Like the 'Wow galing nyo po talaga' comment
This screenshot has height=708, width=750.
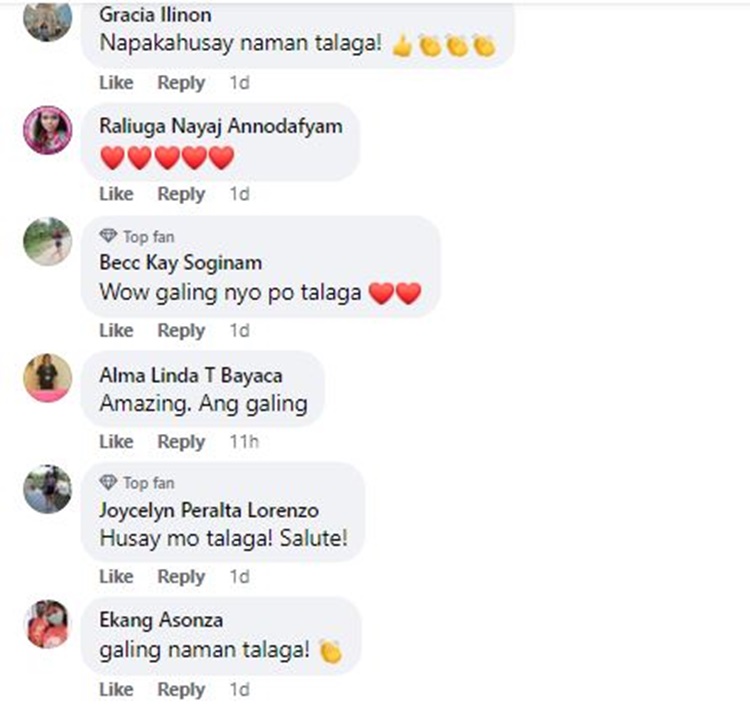pos(116,330)
